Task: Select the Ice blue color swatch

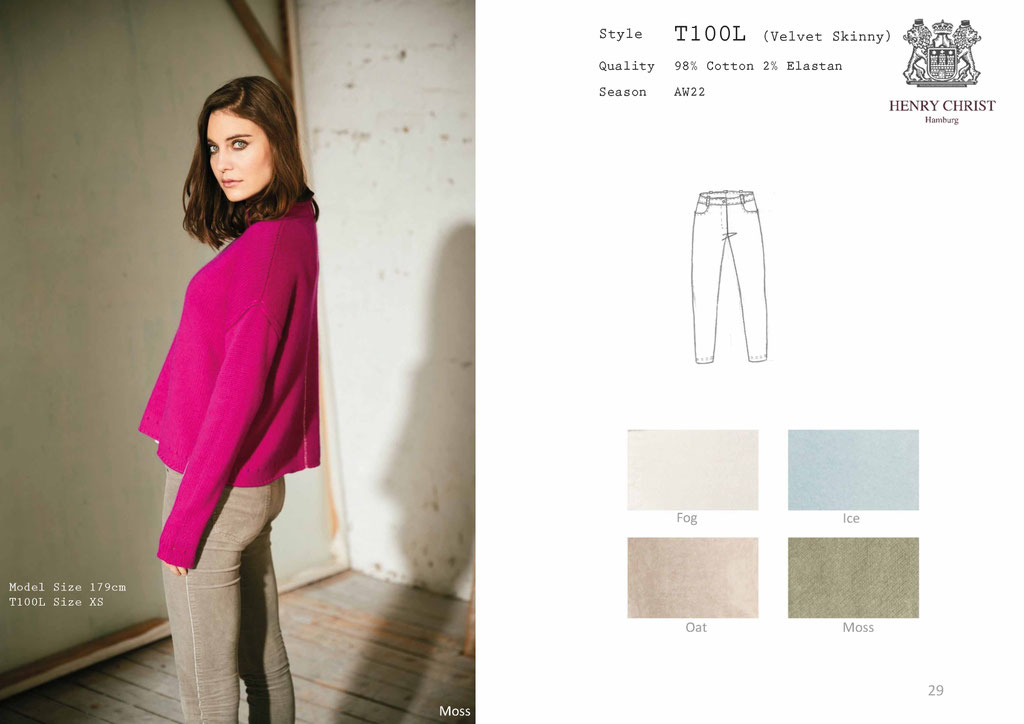Action: click(x=853, y=469)
